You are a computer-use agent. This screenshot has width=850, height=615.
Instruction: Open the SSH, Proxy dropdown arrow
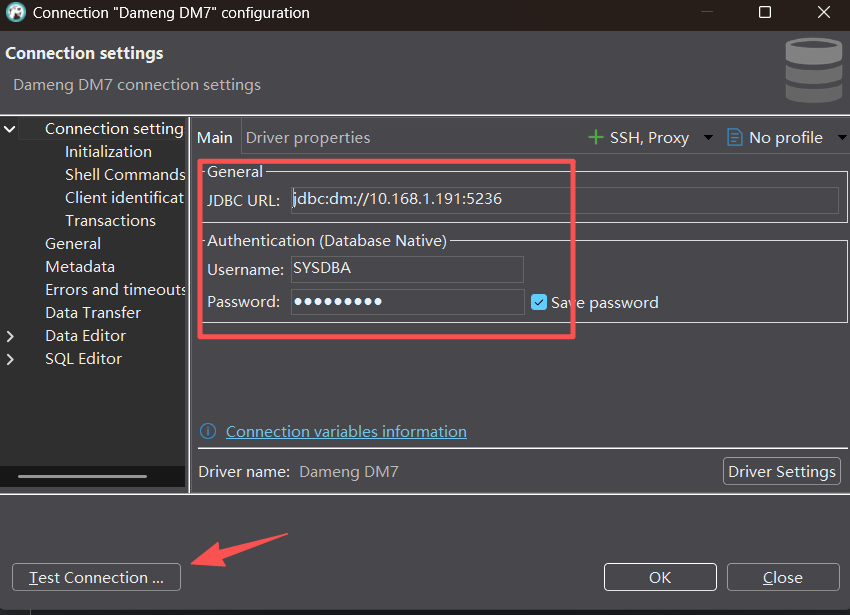708,138
